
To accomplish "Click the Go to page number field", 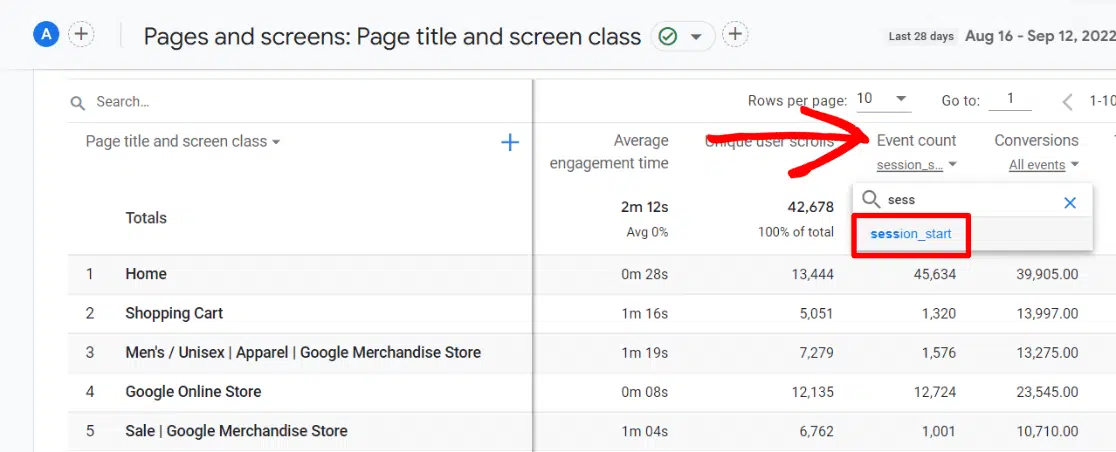I will click(1011, 99).
